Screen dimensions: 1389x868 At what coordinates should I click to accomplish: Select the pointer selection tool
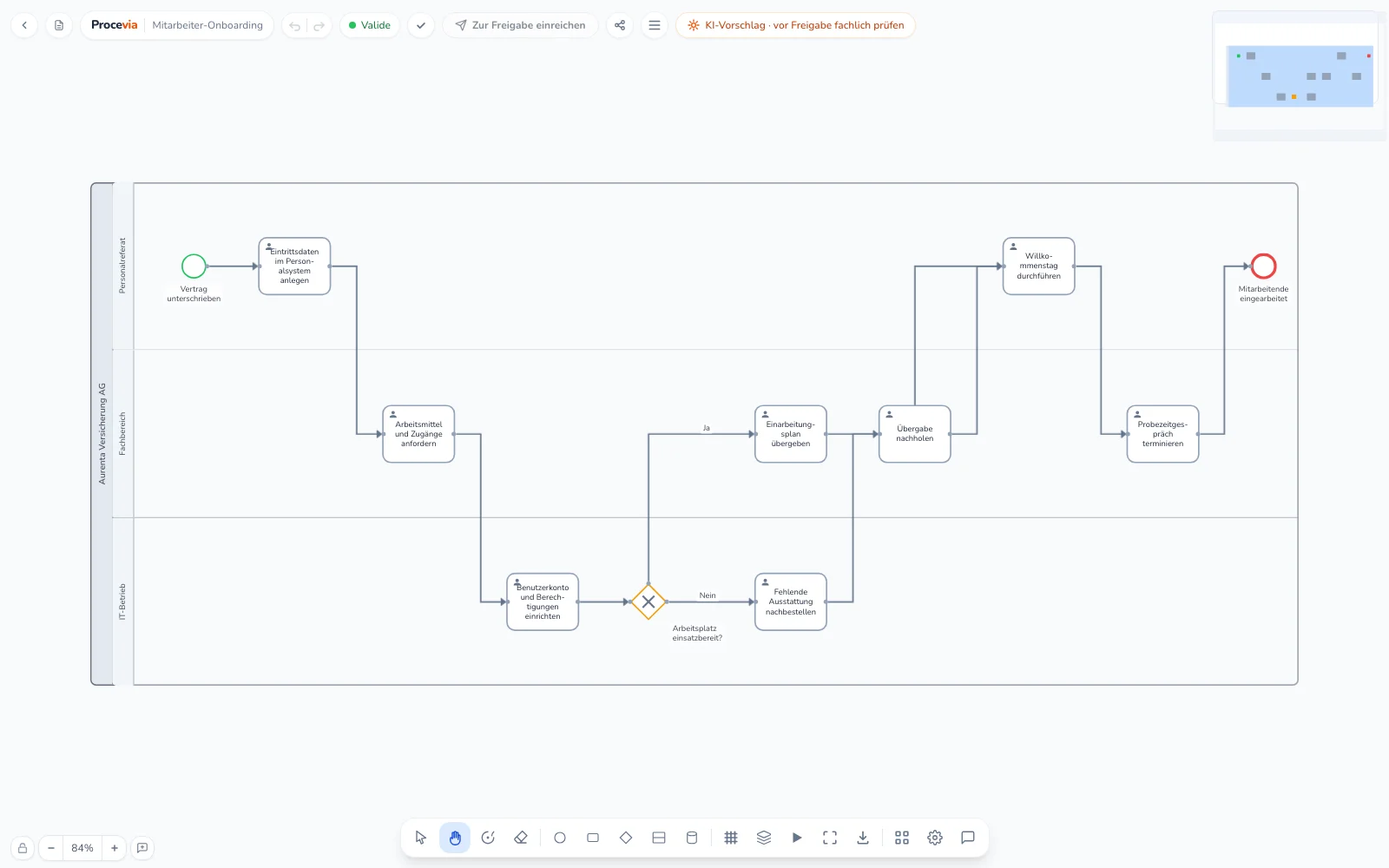point(421,838)
